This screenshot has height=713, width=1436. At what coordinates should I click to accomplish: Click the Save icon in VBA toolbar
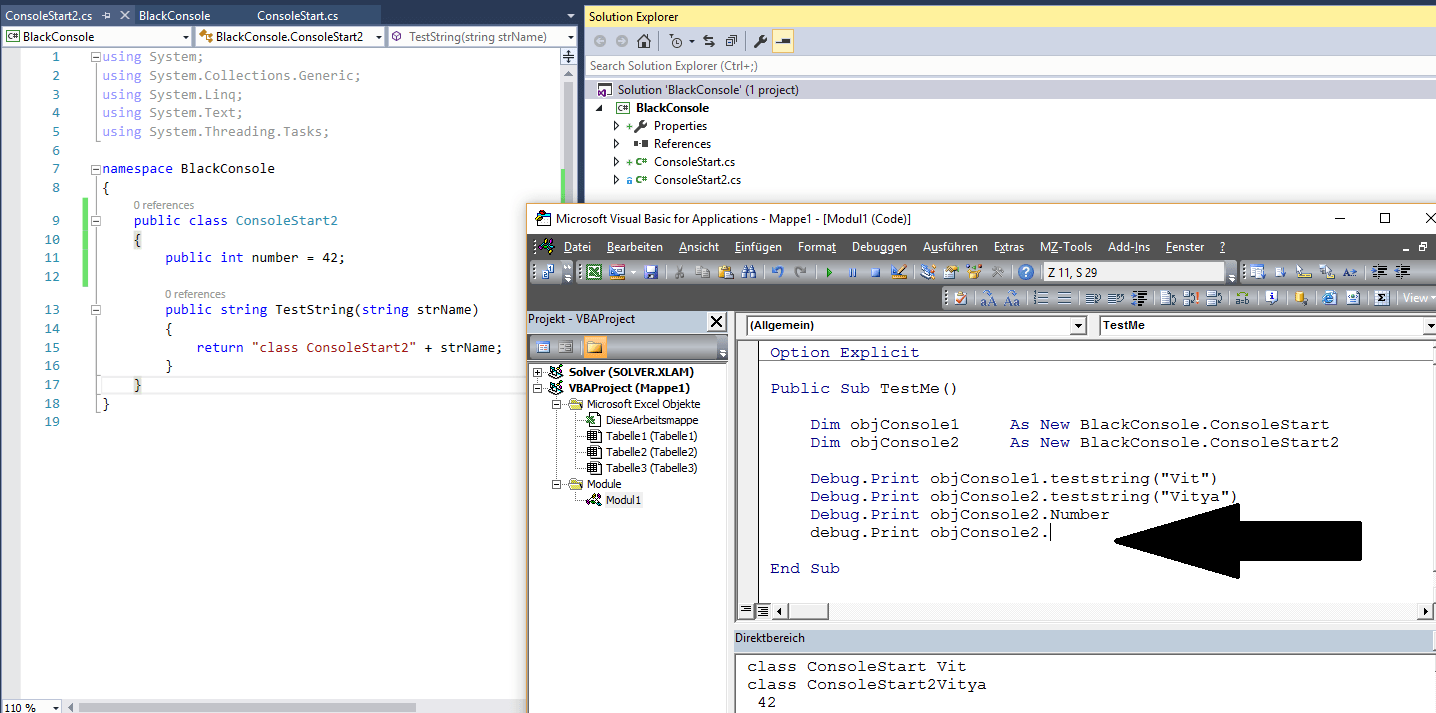651,272
